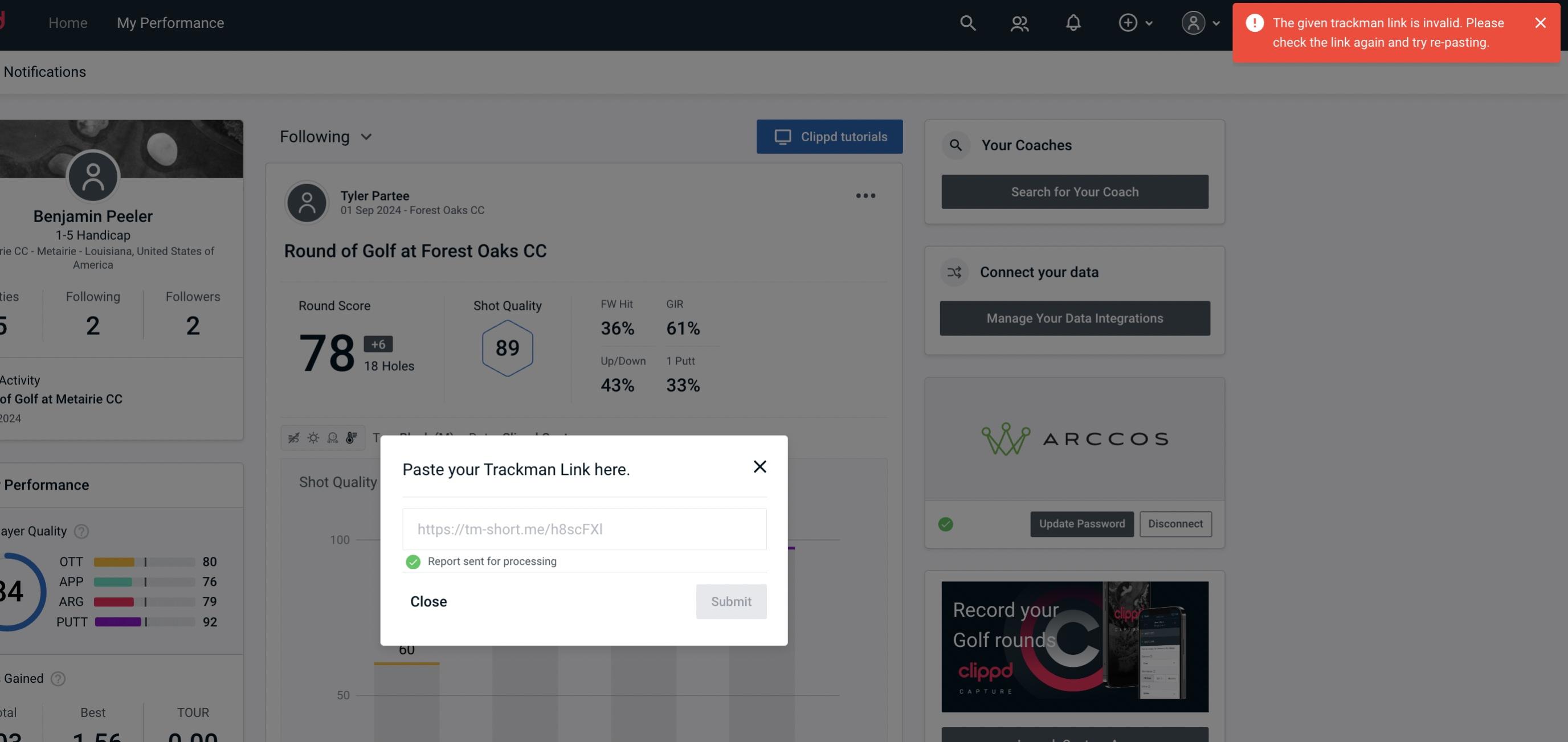Click the add/plus icon in the top bar
Image resolution: width=1568 pixels, height=742 pixels.
1128,22
